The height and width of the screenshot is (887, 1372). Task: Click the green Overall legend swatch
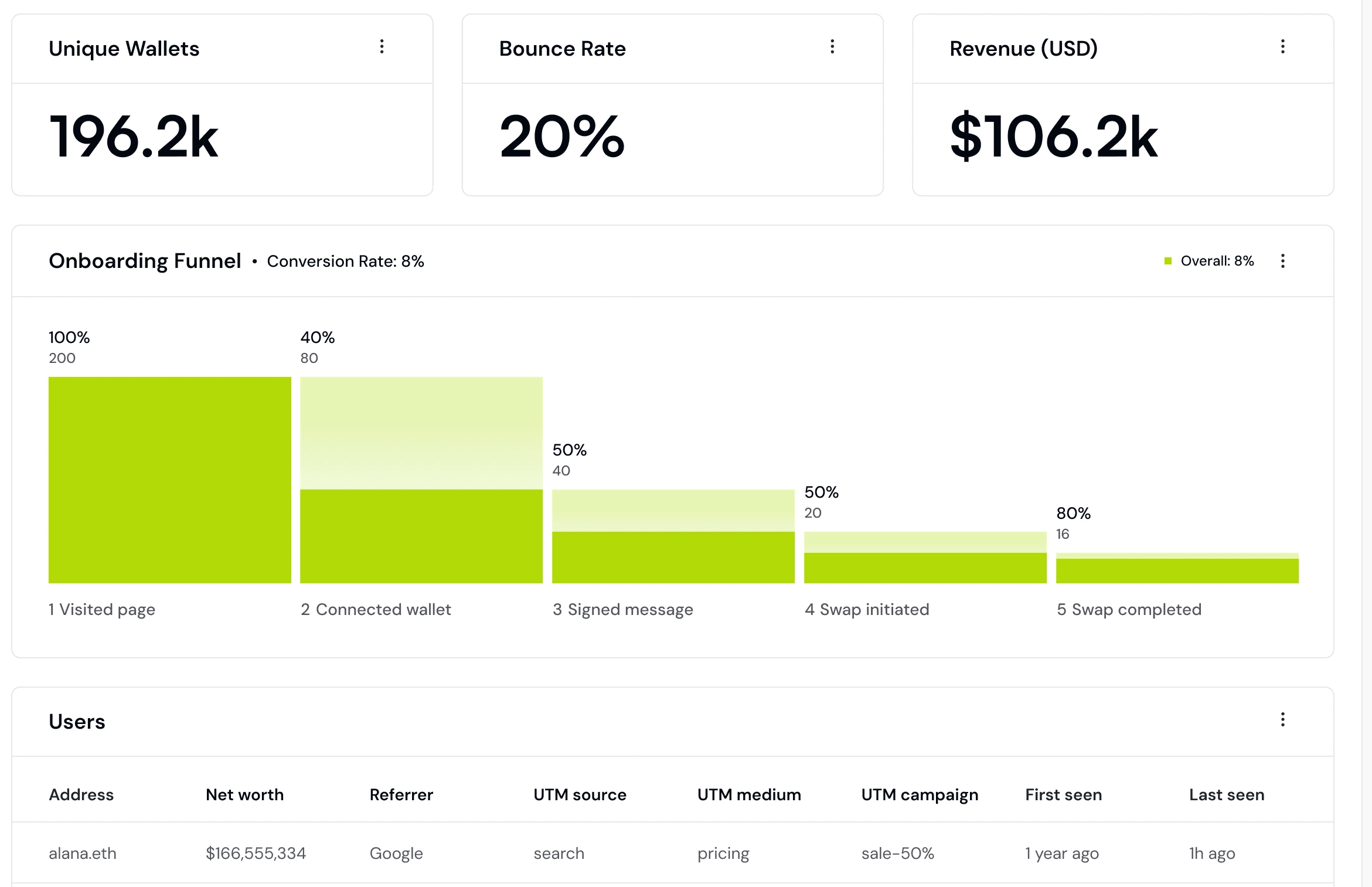click(x=1167, y=261)
